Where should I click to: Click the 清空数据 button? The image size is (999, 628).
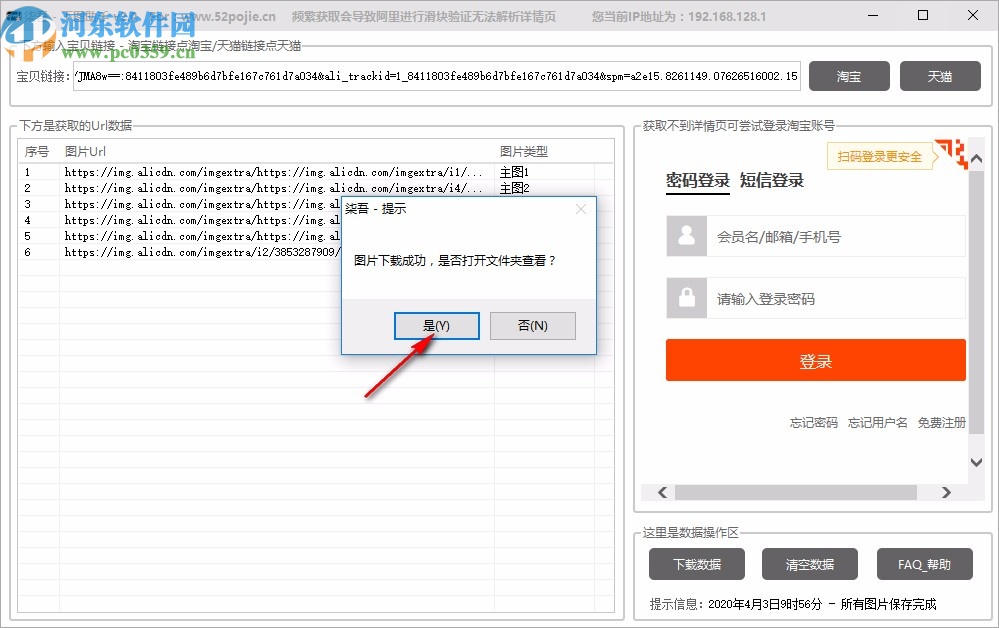[x=810, y=564]
